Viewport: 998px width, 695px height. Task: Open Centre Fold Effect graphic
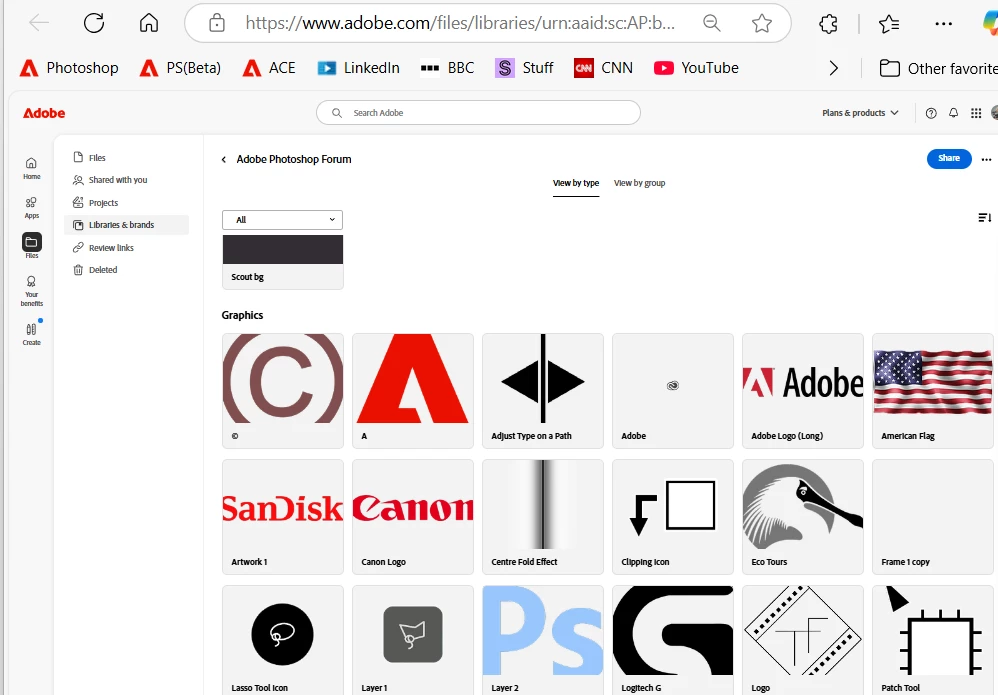click(543, 517)
